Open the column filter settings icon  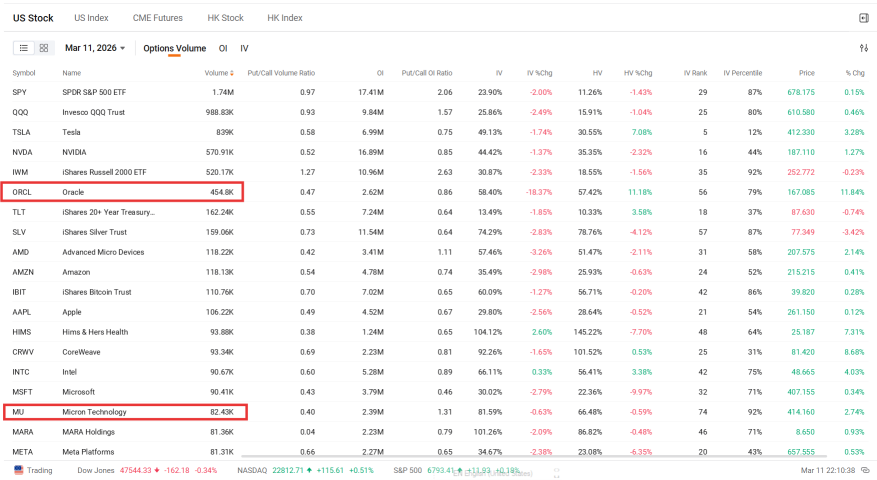864,48
